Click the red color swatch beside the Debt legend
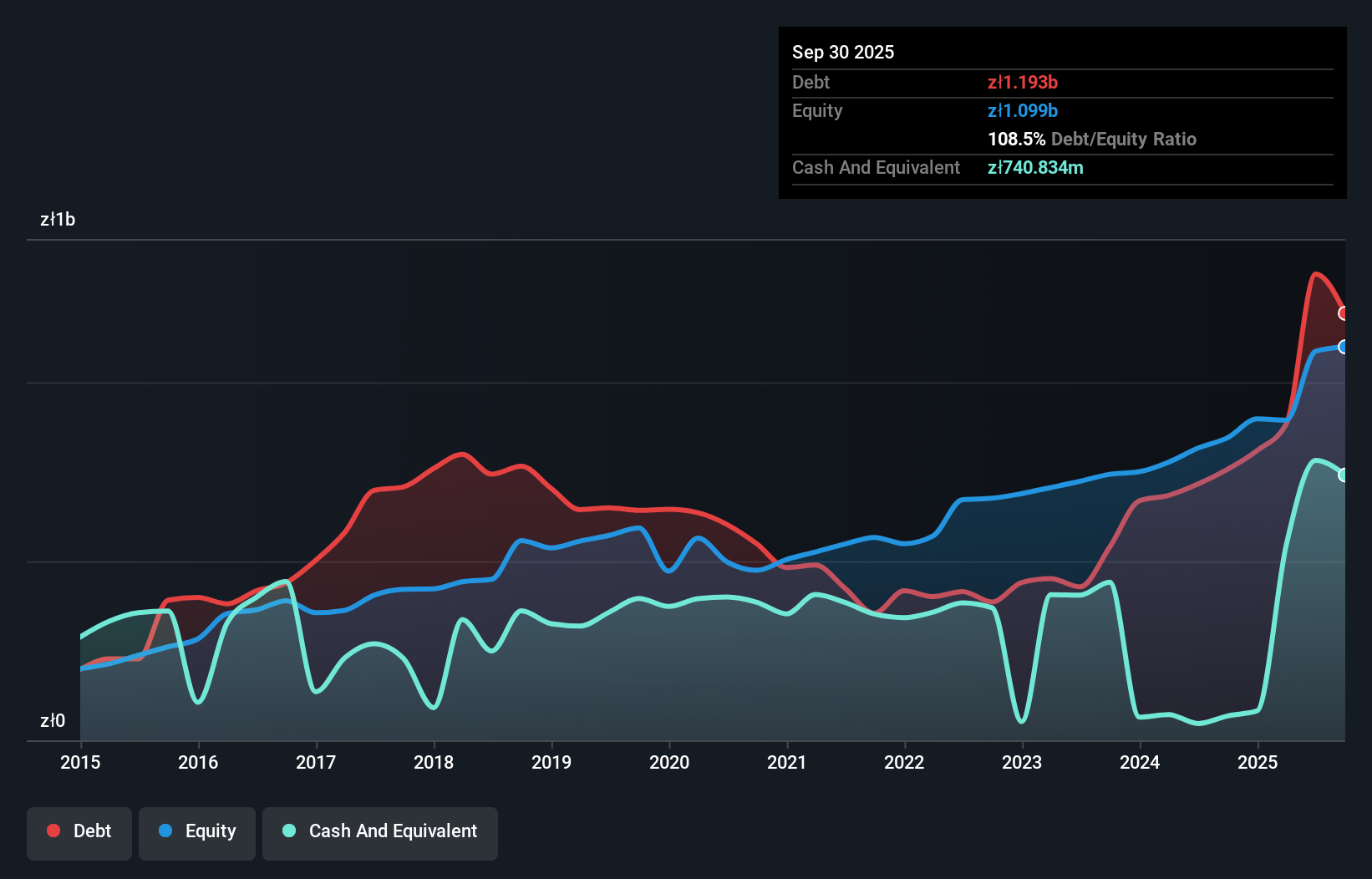This screenshot has width=1372, height=879. [53, 831]
